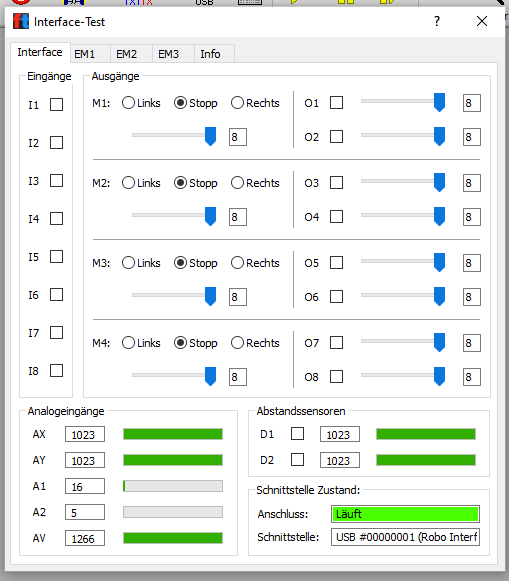Open the Info tab
This screenshot has height=581, width=509.
210,54
